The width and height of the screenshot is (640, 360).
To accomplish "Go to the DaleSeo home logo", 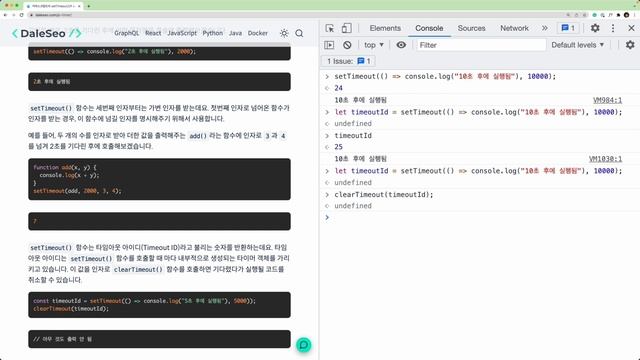I will coord(46,33).
